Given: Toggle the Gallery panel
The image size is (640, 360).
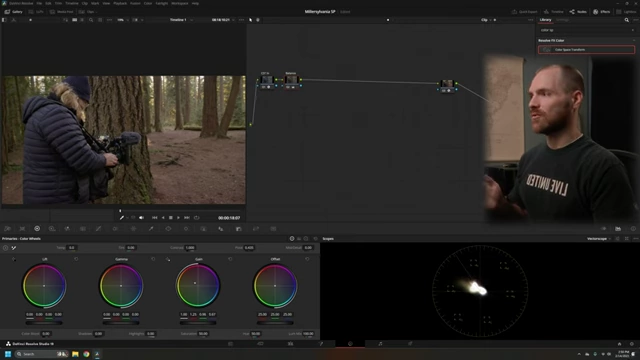Looking at the screenshot, I should (13, 11).
